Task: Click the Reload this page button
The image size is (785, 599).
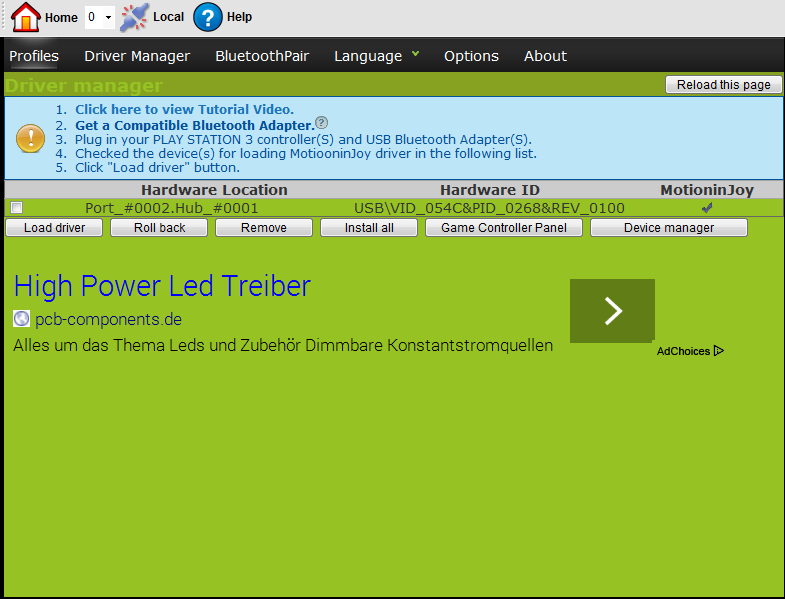Action: click(x=723, y=85)
